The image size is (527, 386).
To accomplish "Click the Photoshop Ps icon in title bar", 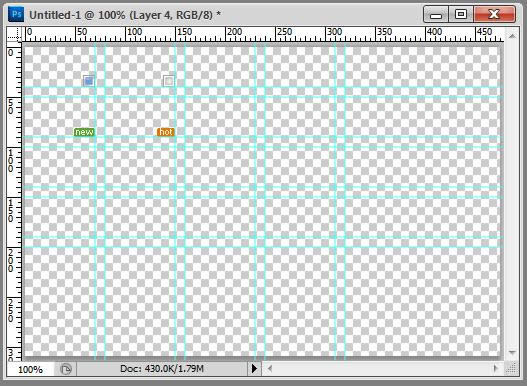I will (16, 14).
